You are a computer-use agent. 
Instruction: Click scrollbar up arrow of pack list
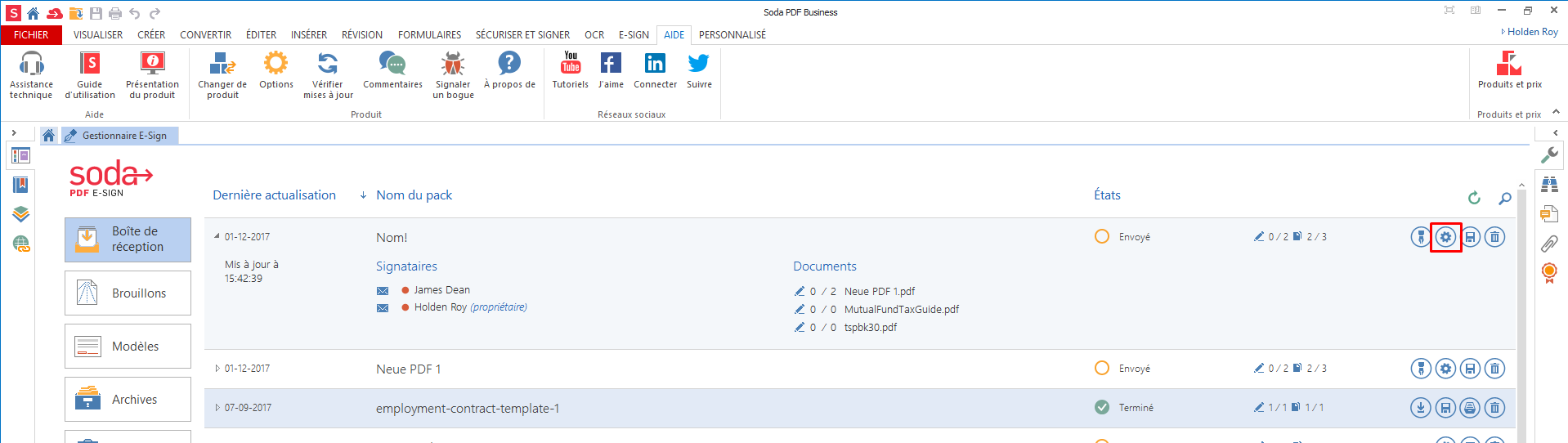1521,186
